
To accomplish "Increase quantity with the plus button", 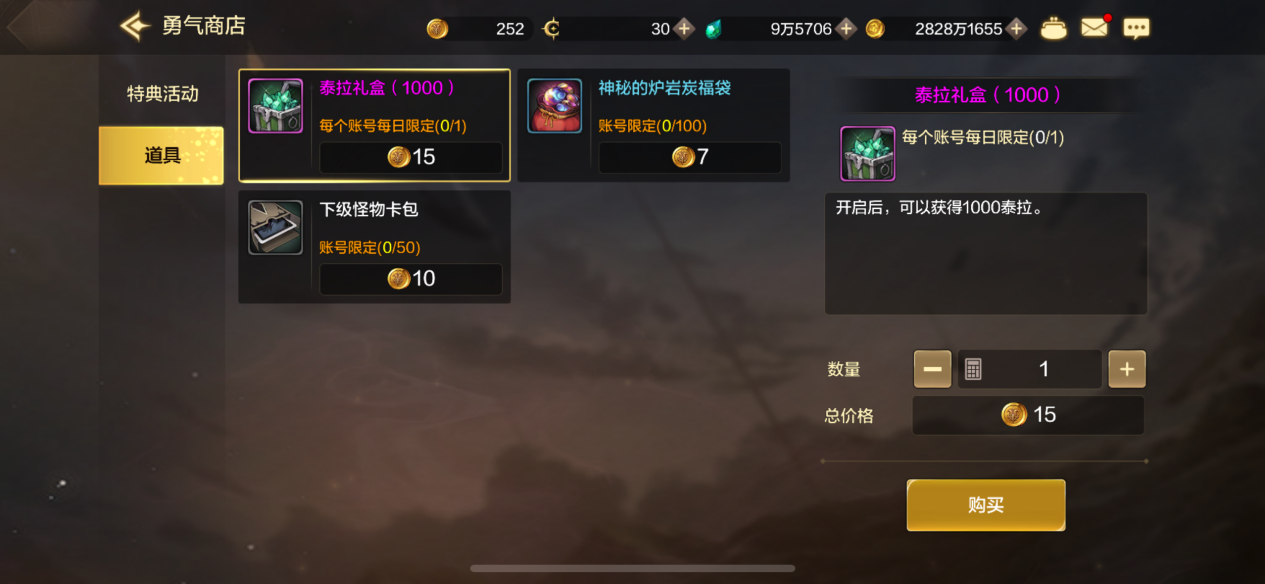I will [1127, 369].
